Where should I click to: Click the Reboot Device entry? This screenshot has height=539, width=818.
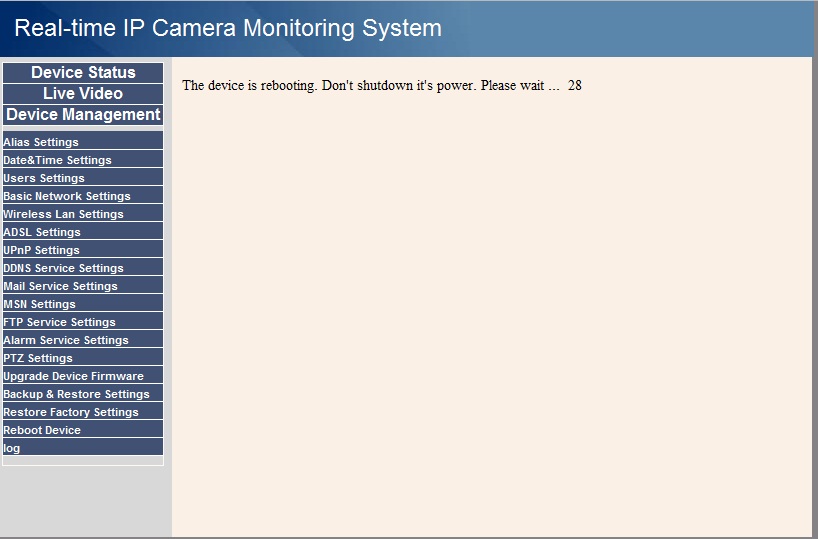tap(83, 429)
